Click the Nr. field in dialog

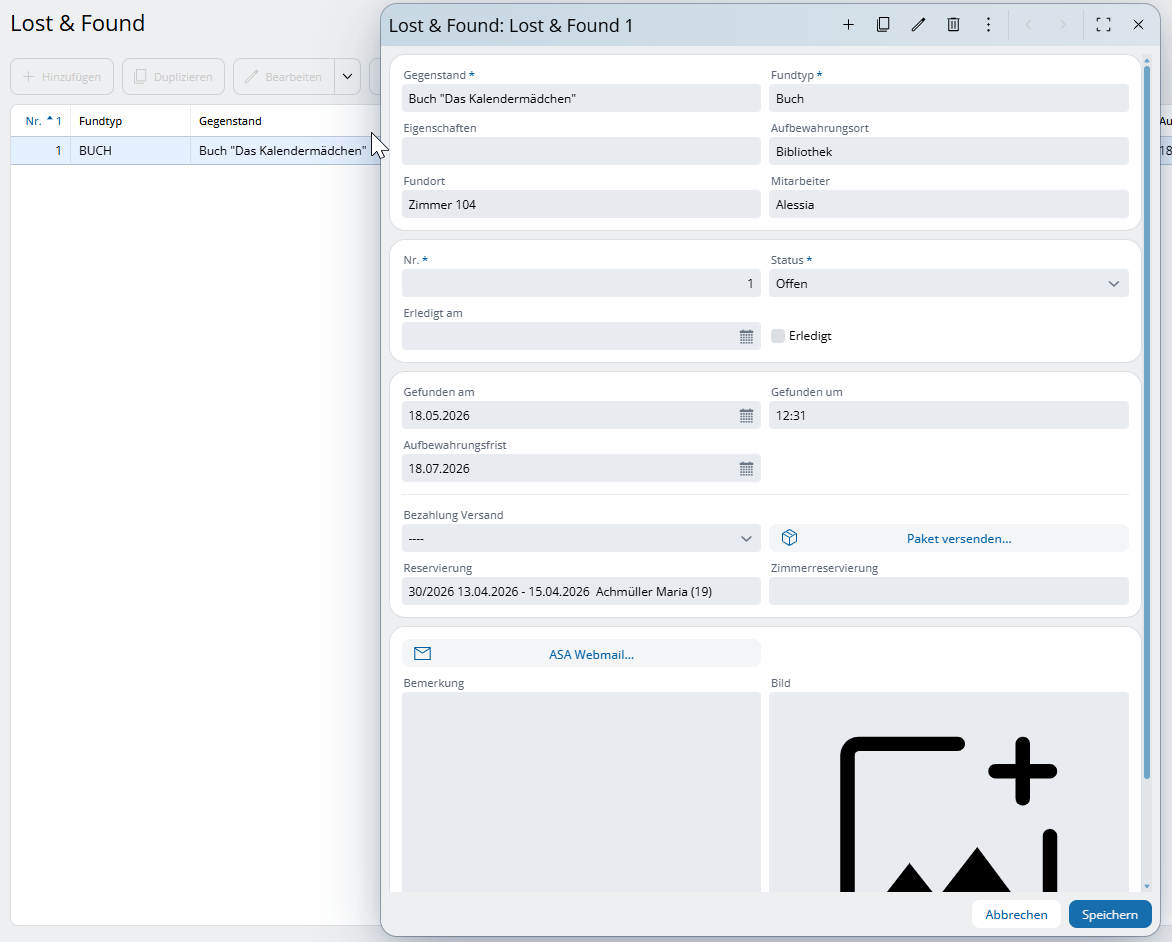point(581,283)
